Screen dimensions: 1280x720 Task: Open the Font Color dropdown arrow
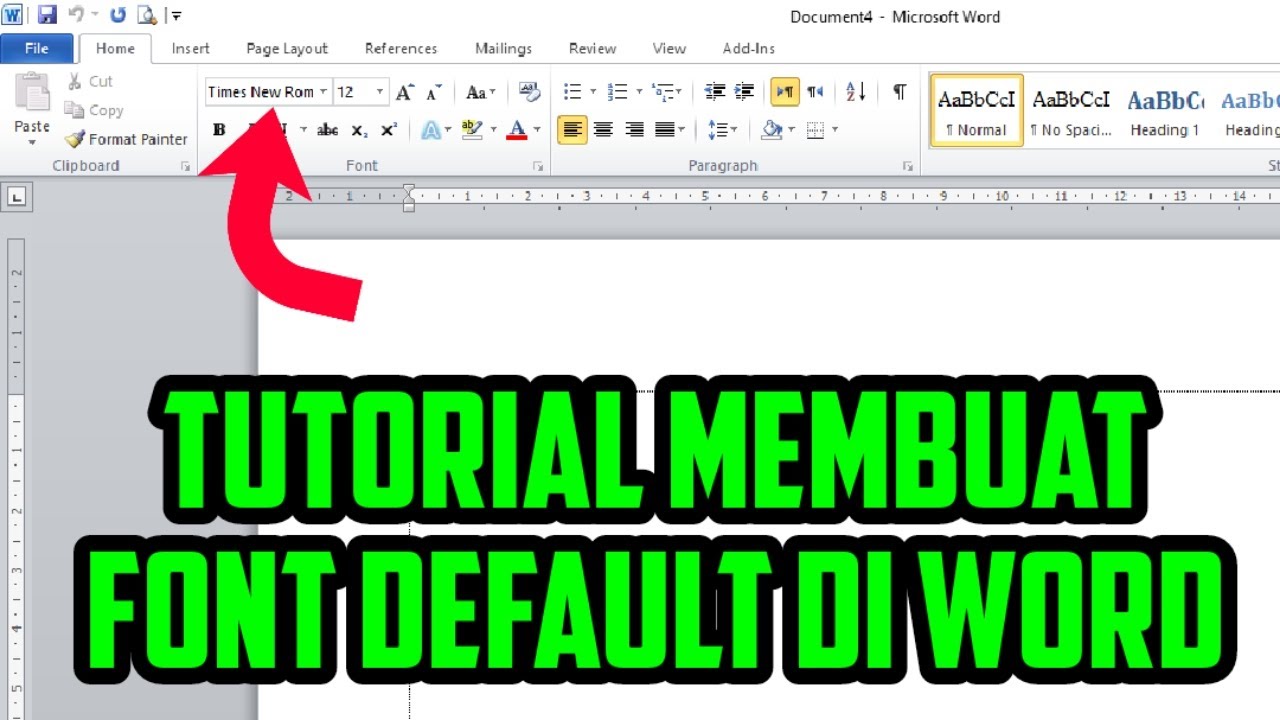pos(537,130)
